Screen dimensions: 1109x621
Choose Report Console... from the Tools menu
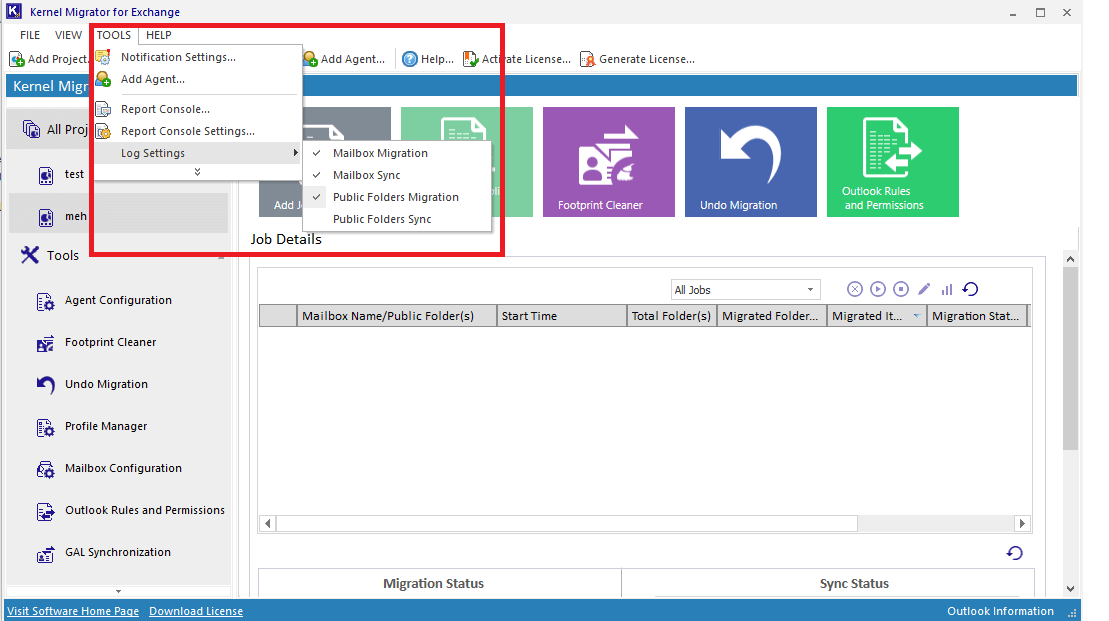(x=198, y=109)
